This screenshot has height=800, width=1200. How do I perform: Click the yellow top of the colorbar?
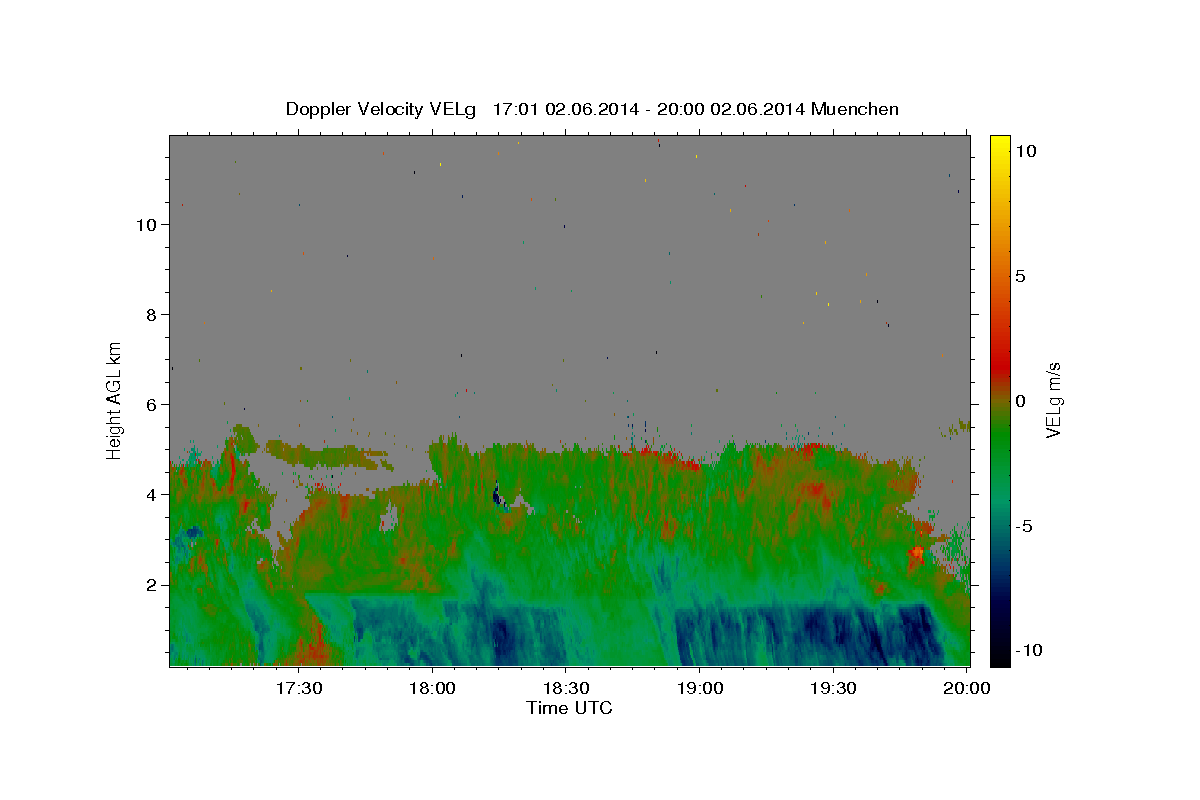[999, 145]
